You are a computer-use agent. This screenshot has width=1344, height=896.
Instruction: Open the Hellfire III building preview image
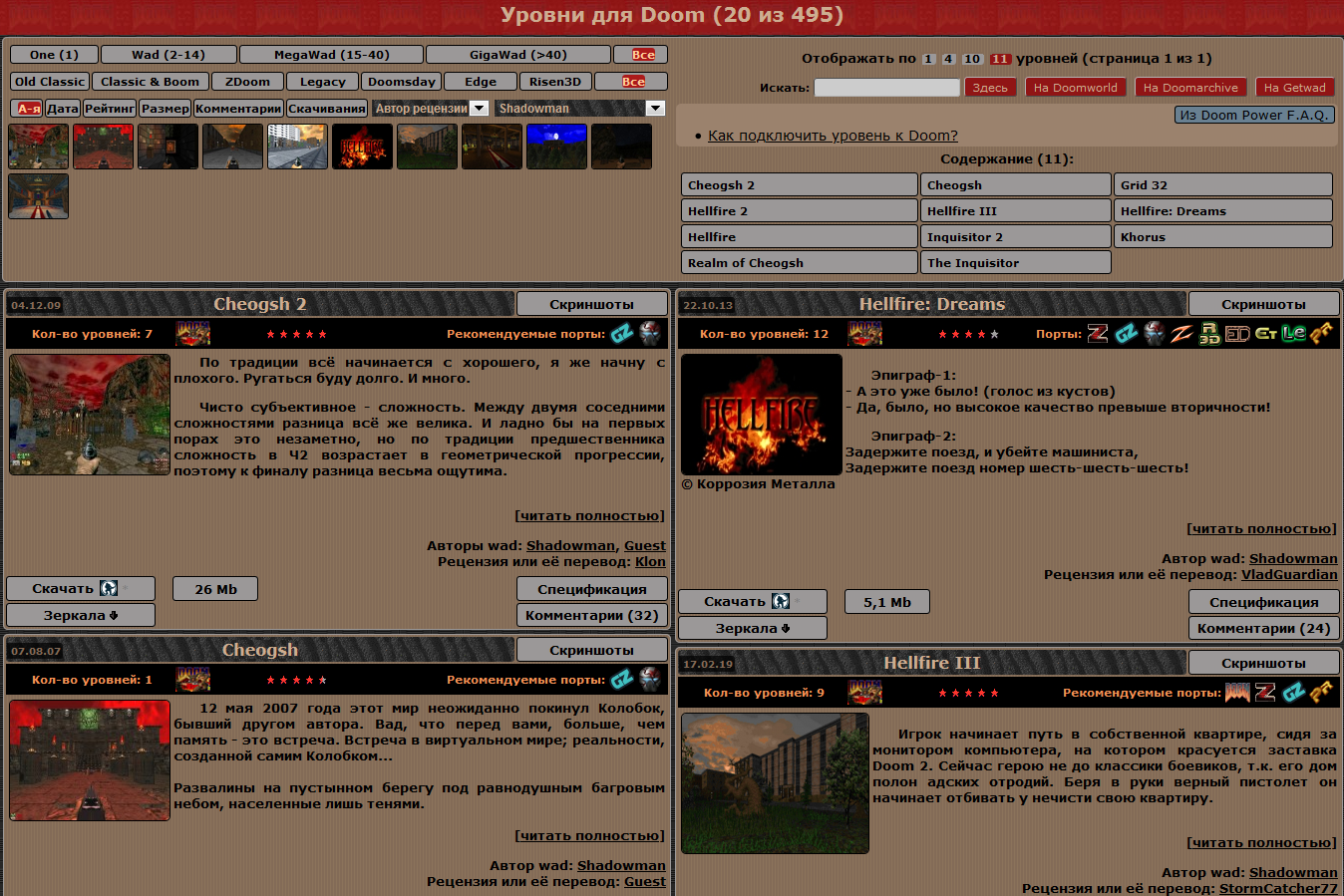(775, 782)
